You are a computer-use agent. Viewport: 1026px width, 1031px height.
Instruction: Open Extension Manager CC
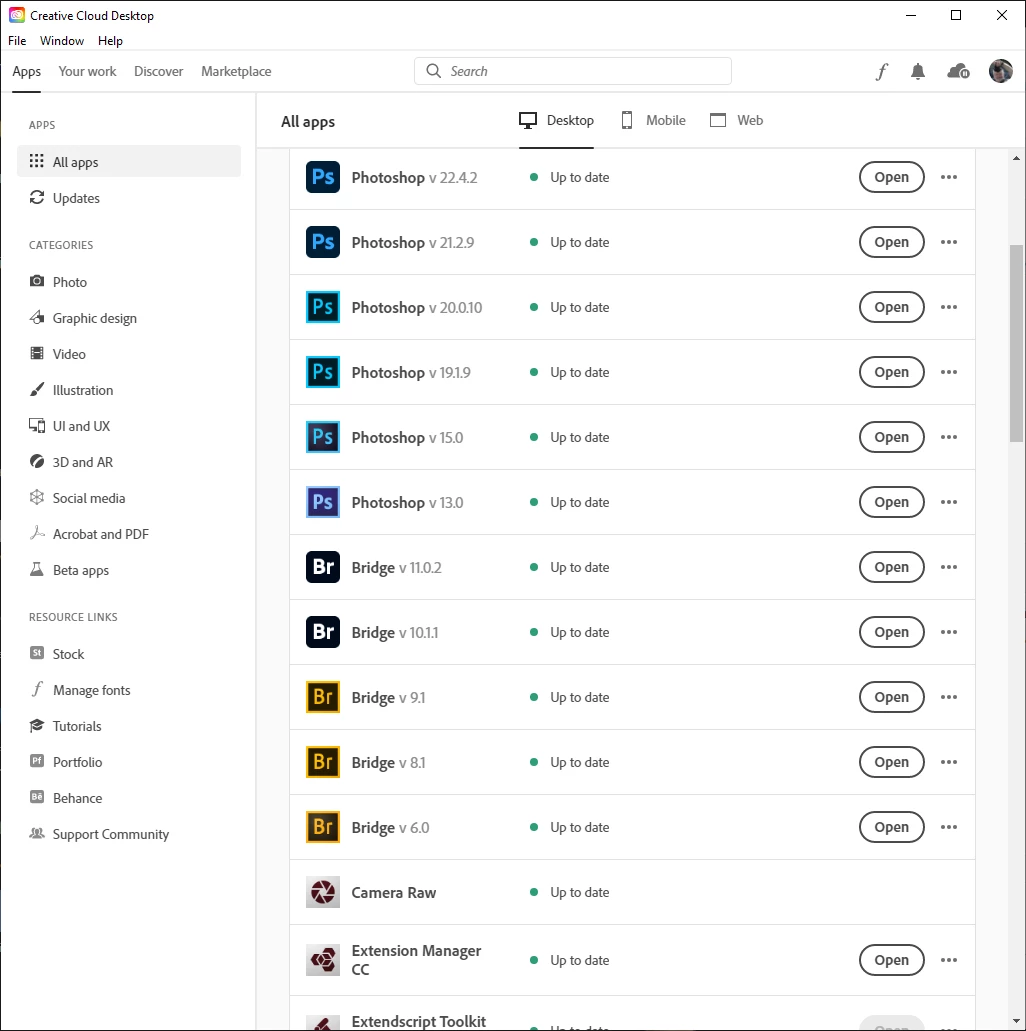coord(891,960)
